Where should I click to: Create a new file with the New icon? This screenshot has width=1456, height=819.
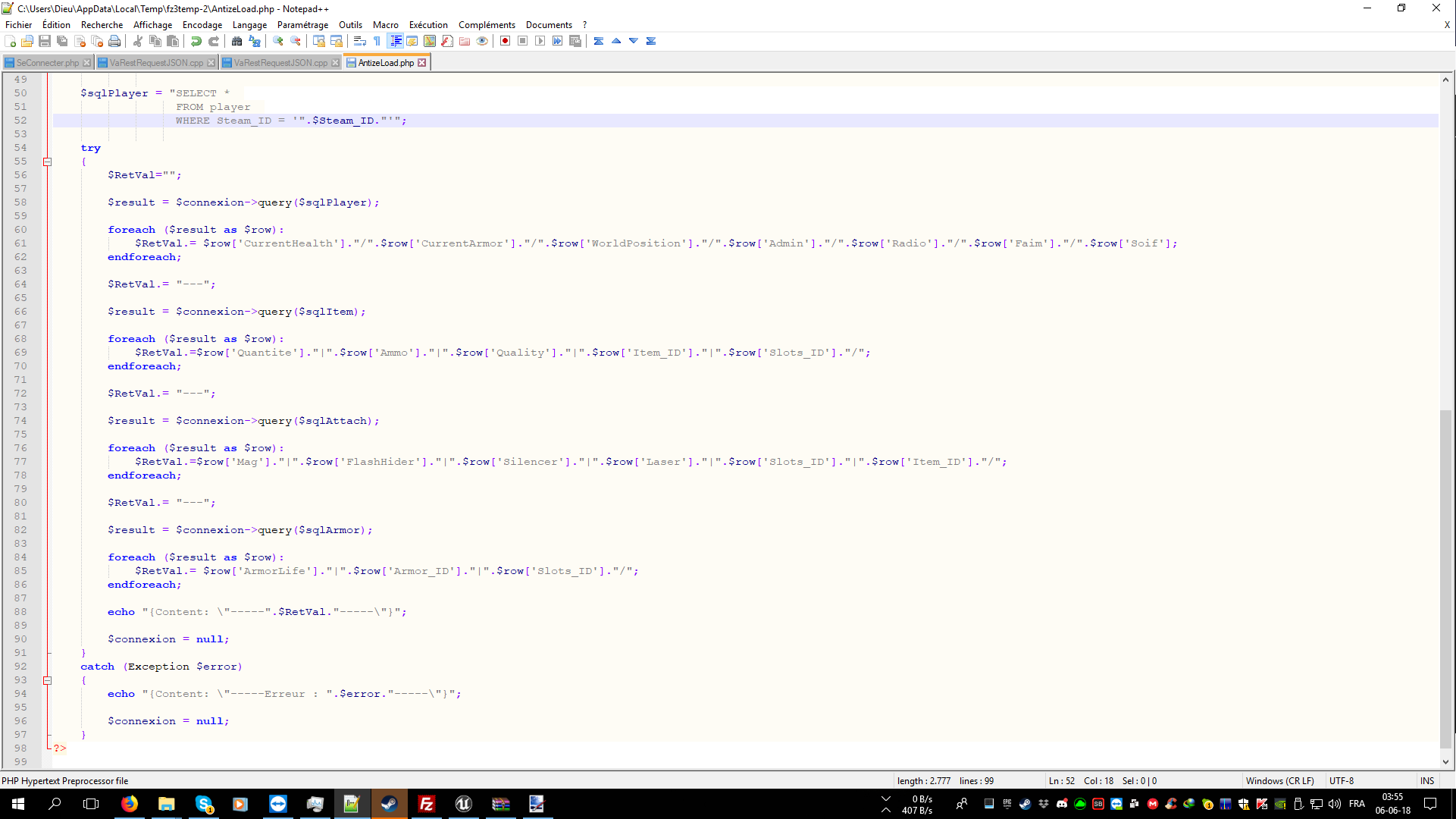(x=11, y=41)
